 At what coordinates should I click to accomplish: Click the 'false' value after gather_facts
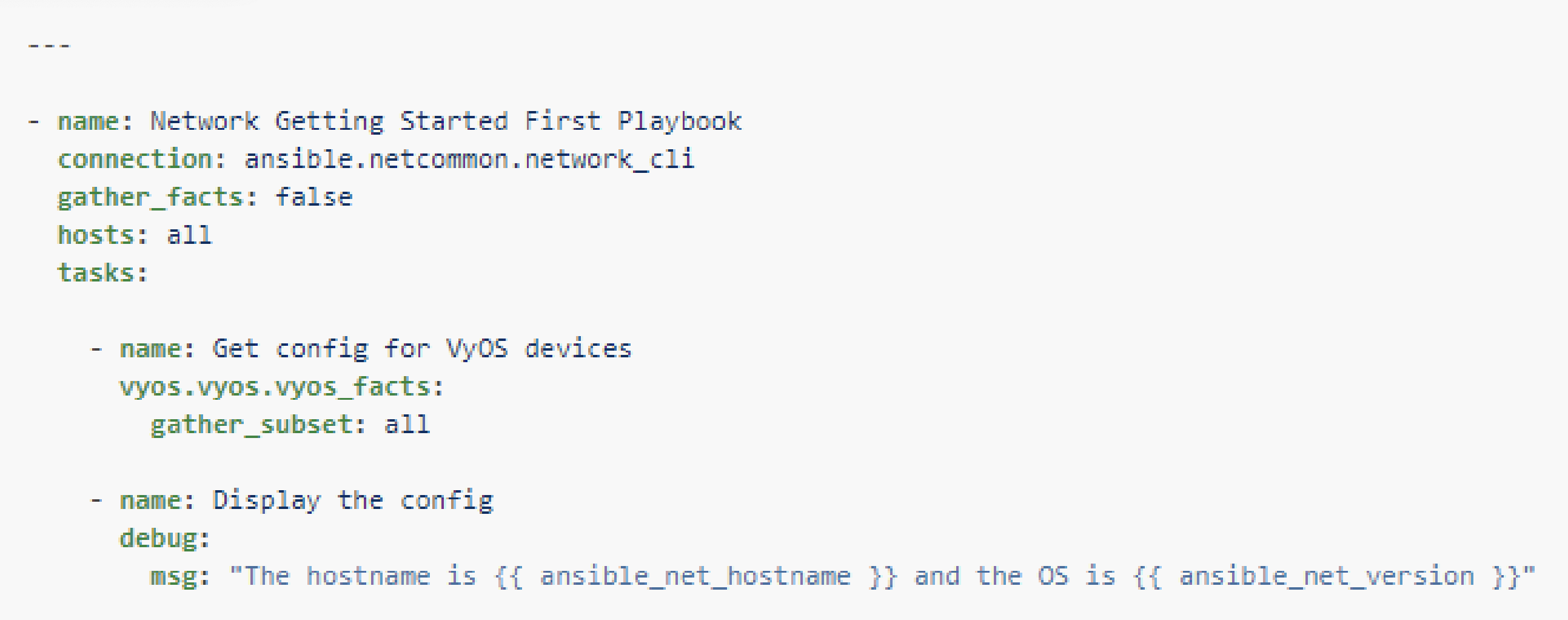coord(314,197)
